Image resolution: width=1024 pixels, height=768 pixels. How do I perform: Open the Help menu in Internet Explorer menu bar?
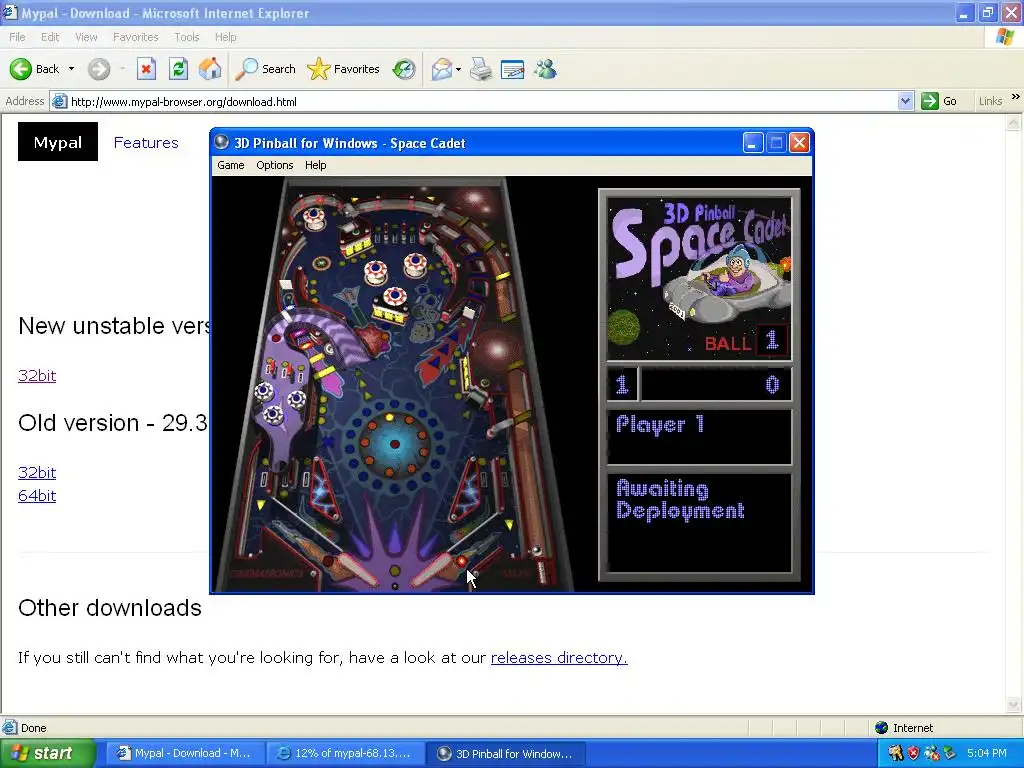225,37
